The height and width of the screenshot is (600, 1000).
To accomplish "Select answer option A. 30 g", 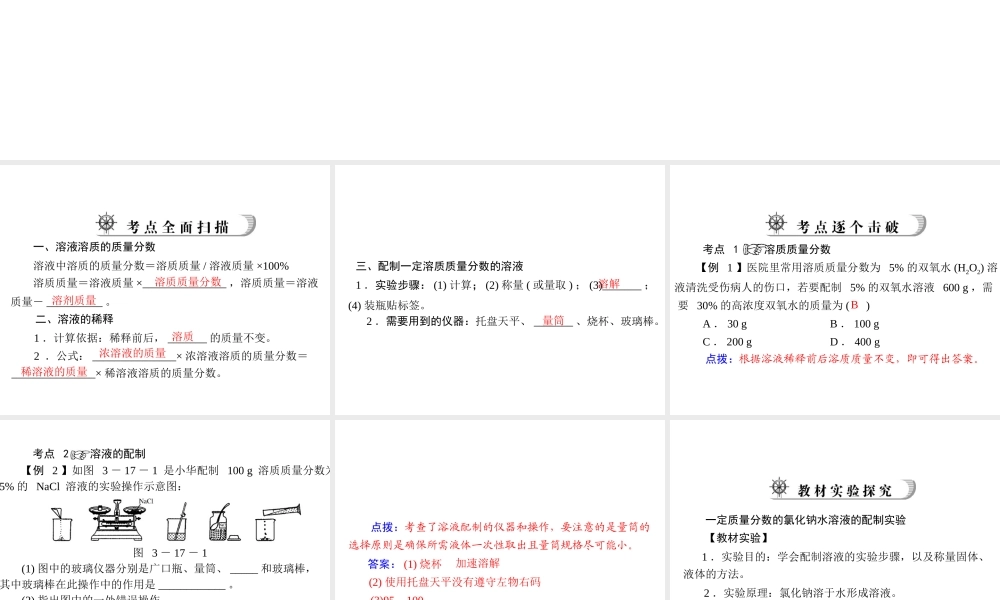I will 725,324.
